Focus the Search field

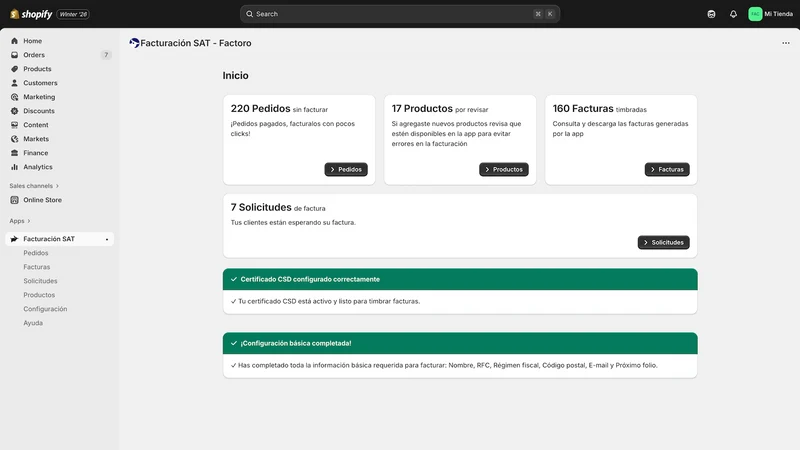coord(400,14)
